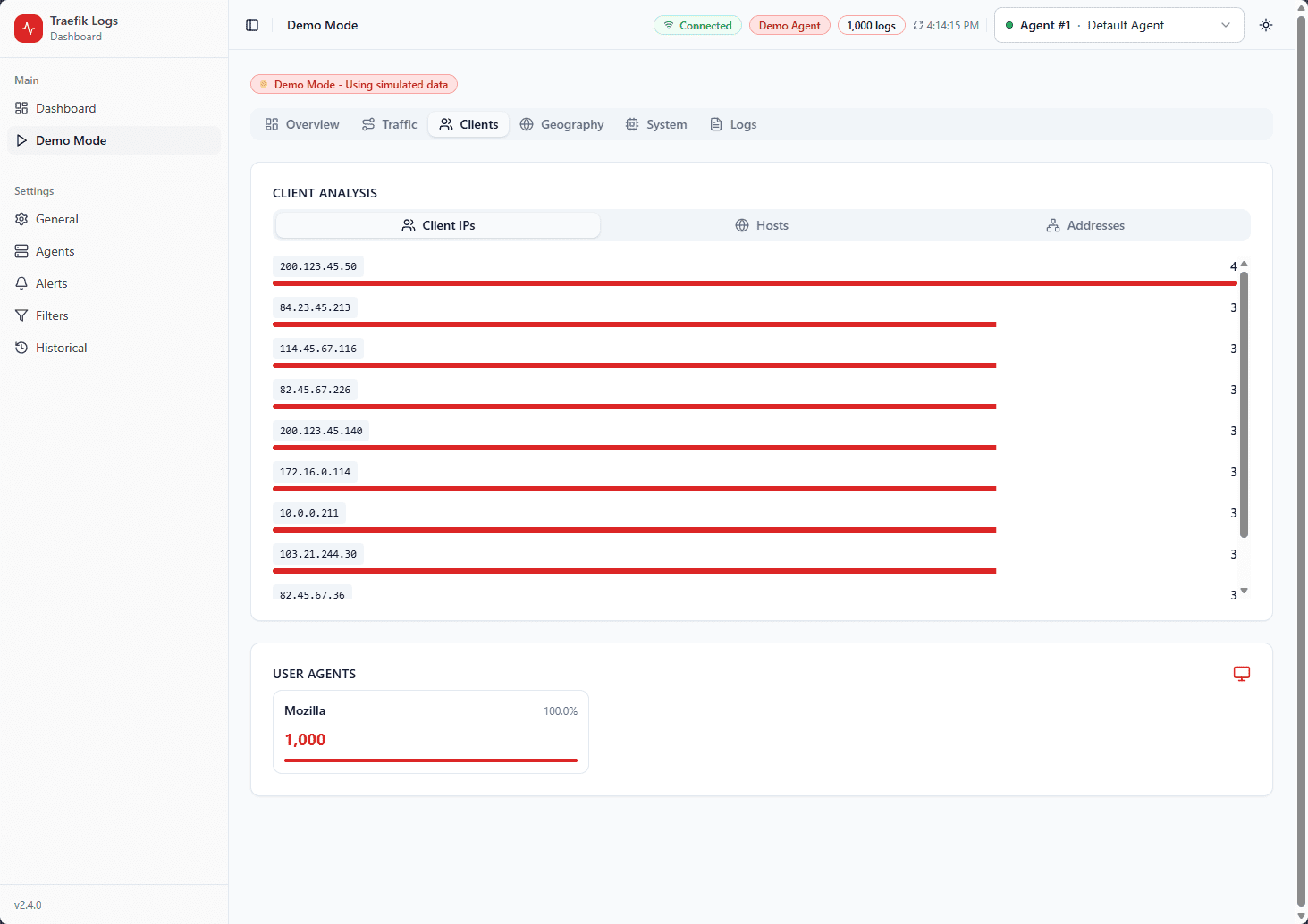Expand the Demo Mode sidebar entry
The width and height of the screenshot is (1308, 924).
click(x=71, y=140)
